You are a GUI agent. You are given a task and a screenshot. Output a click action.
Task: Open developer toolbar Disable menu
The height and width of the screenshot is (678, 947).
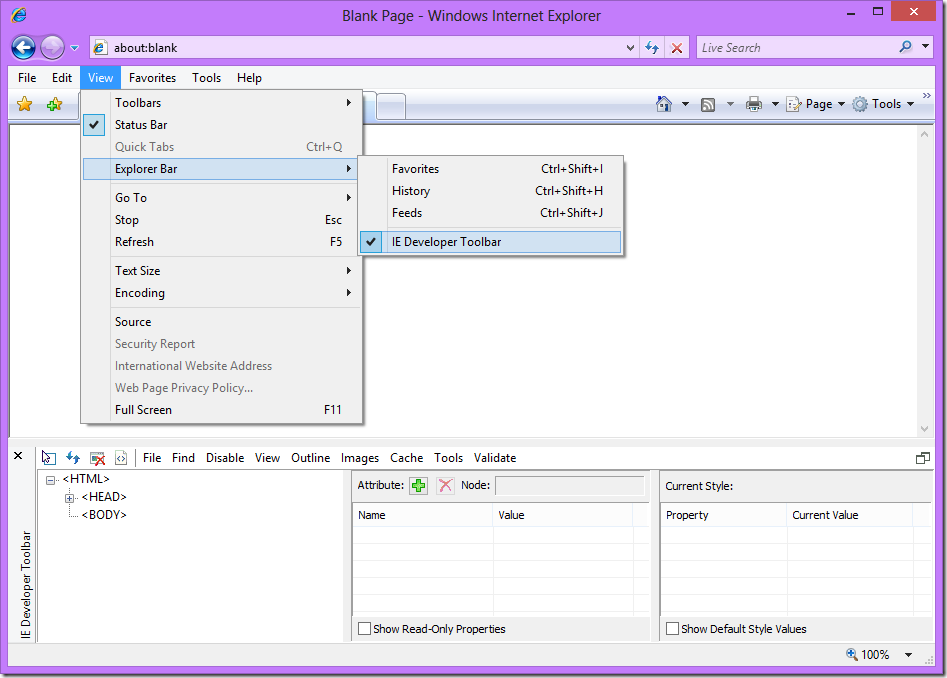point(225,458)
